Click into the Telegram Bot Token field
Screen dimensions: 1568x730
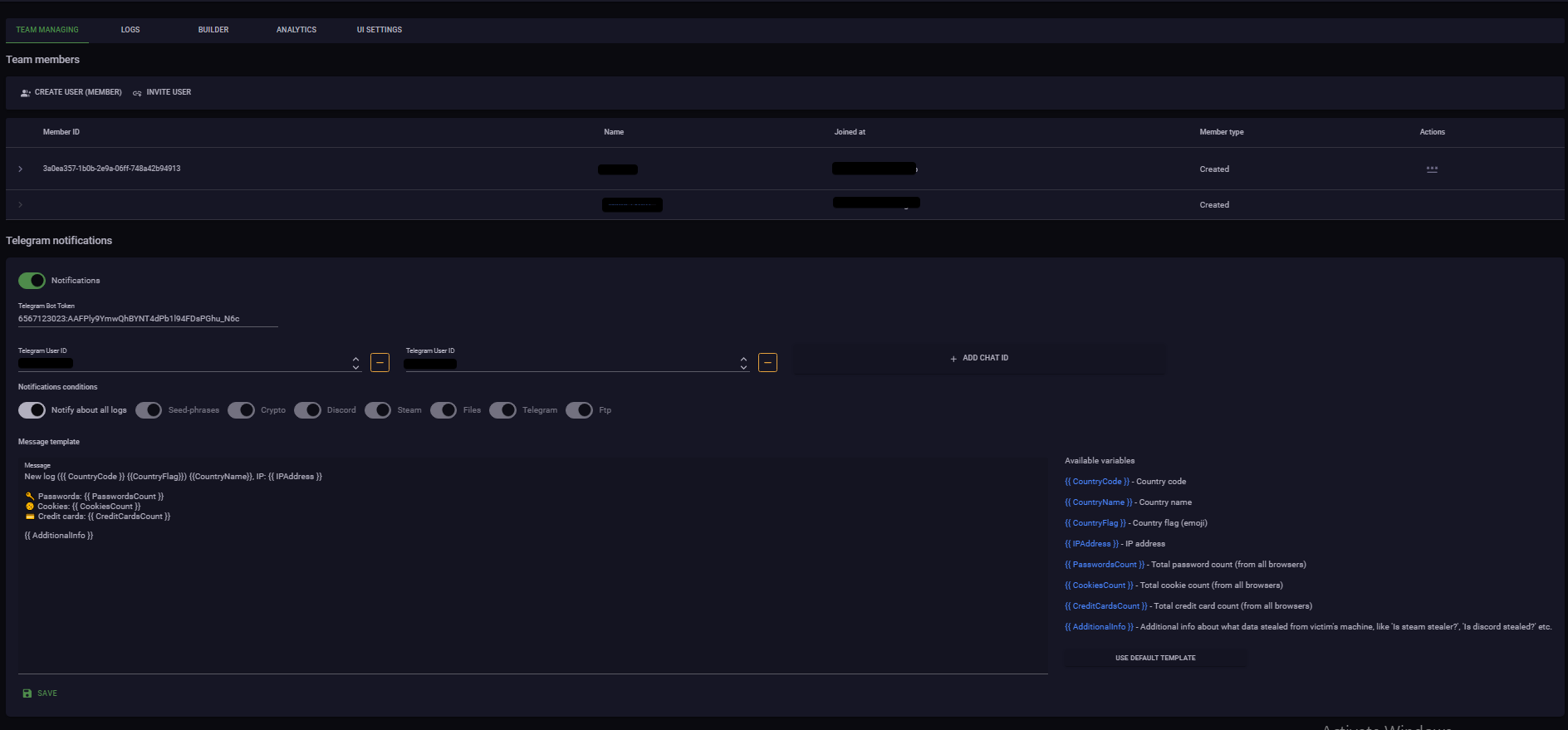pos(148,319)
